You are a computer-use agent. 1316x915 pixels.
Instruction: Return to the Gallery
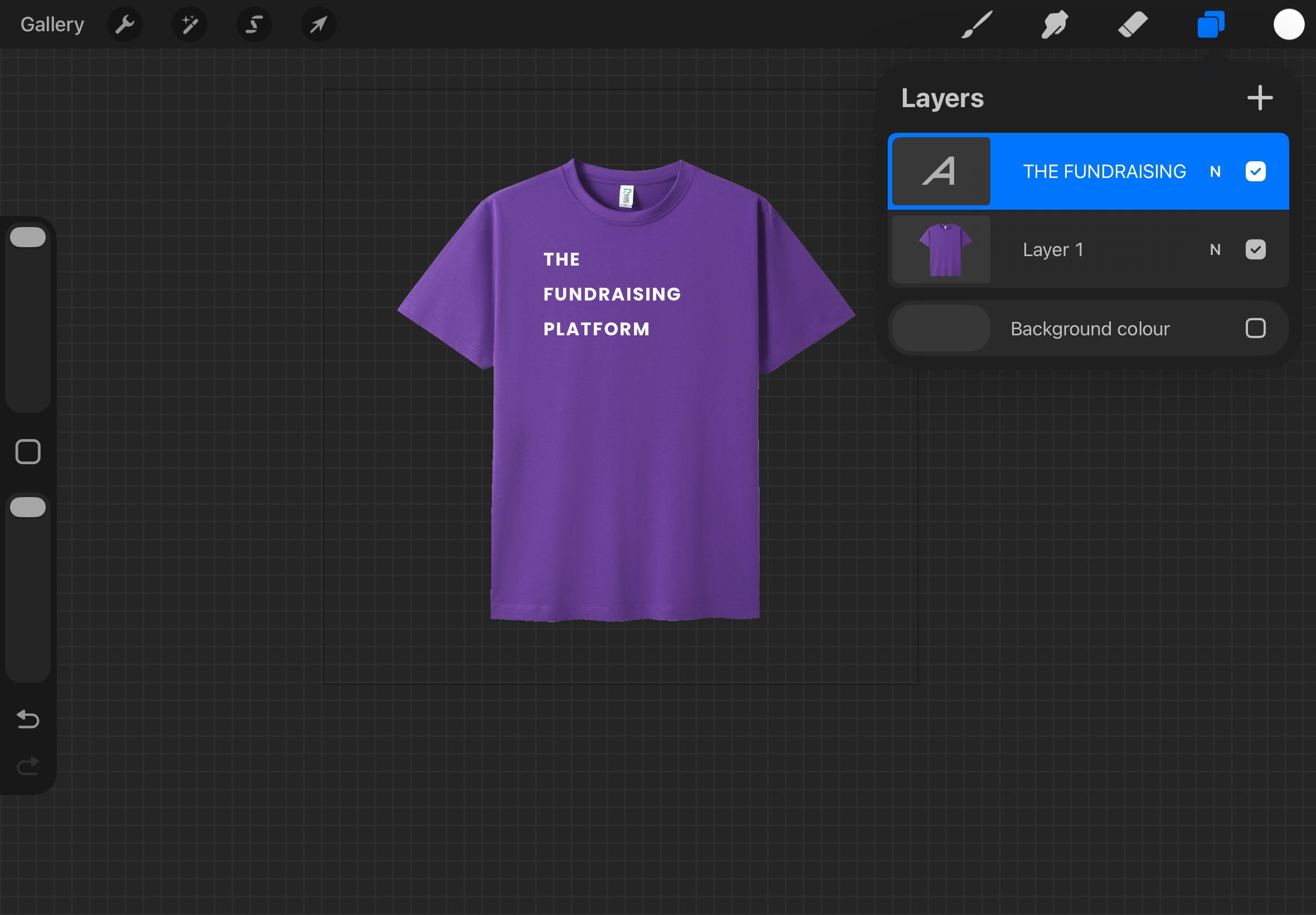pyautogui.click(x=52, y=25)
